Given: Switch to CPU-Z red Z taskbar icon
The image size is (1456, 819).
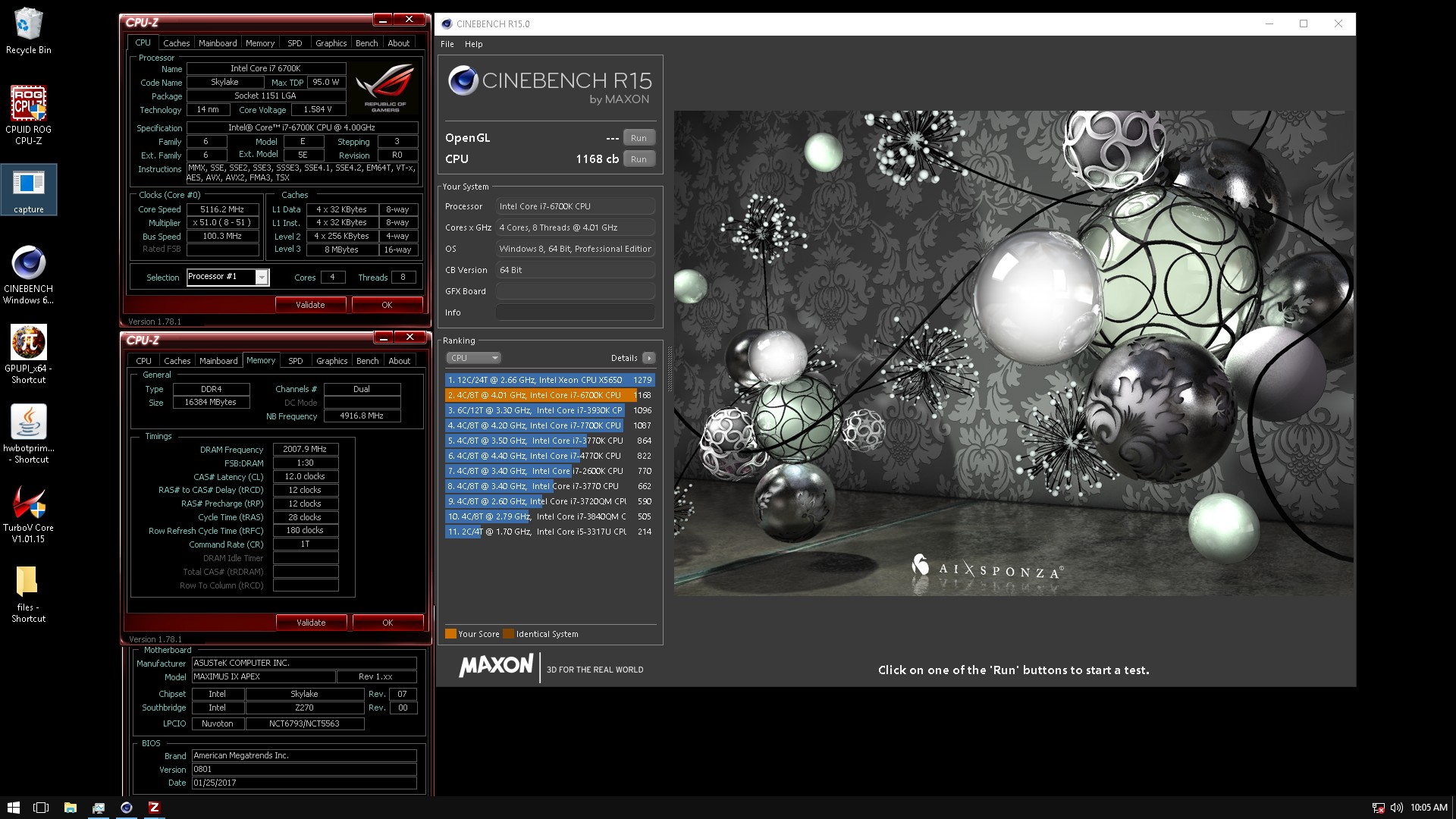Looking at the screenshot, I should [x=154, y=808].
